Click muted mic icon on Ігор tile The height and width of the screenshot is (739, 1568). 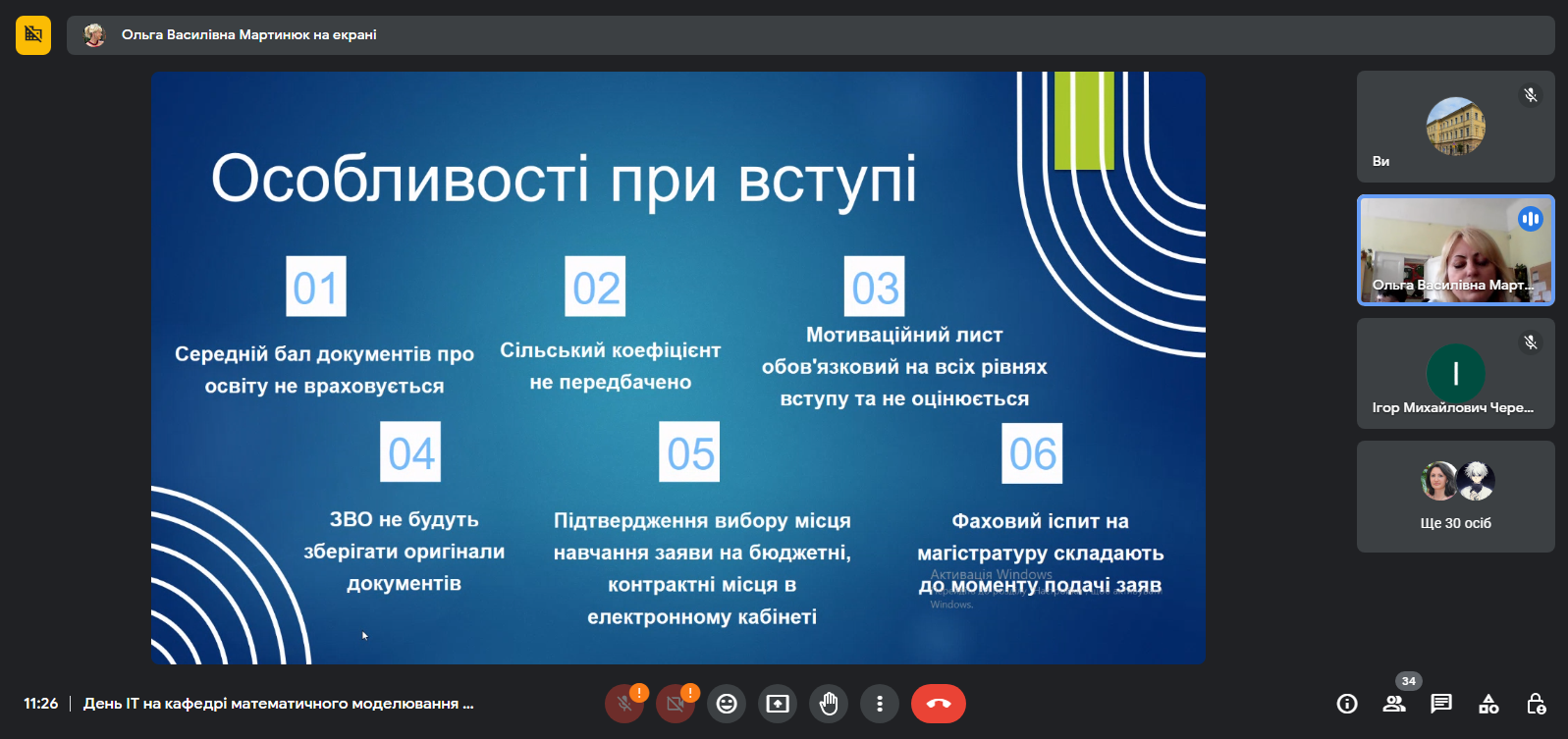click(x=1531, y=343)
